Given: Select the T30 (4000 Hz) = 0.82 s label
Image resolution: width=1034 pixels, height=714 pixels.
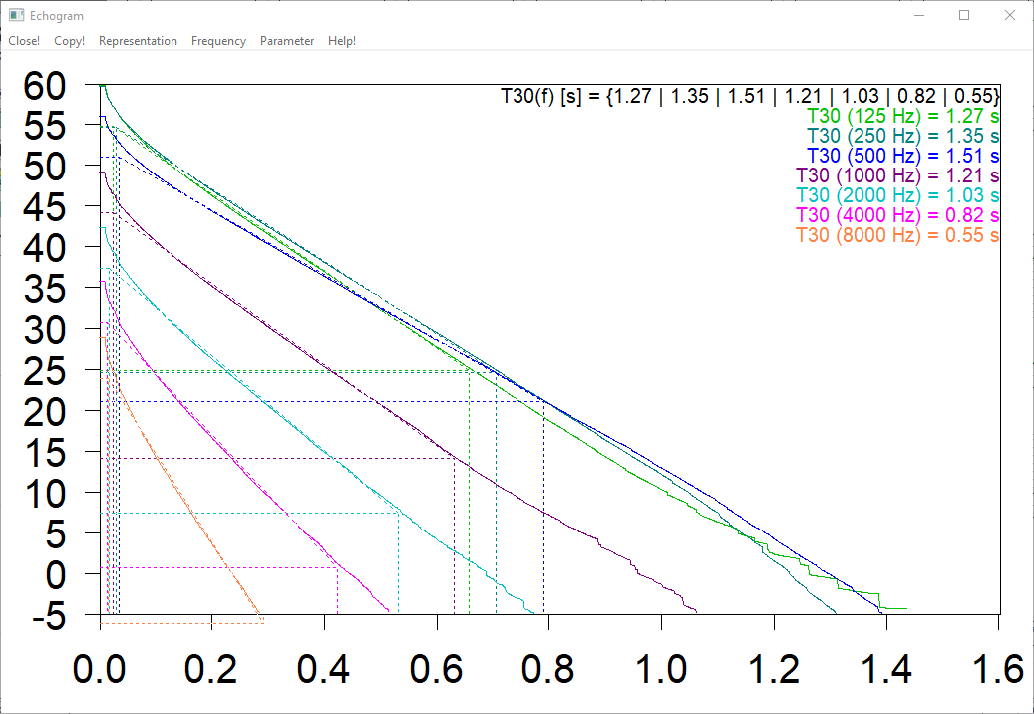Looking at the screenshot, I should pos(897,216).
